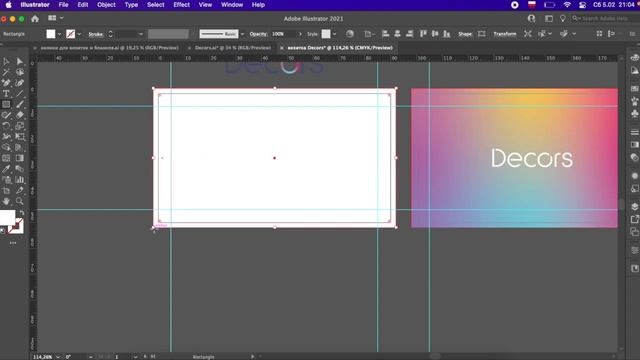Expand stroke weight dropdown
Viewport: 640px width, 360px height.
click(x=141, y=34)
